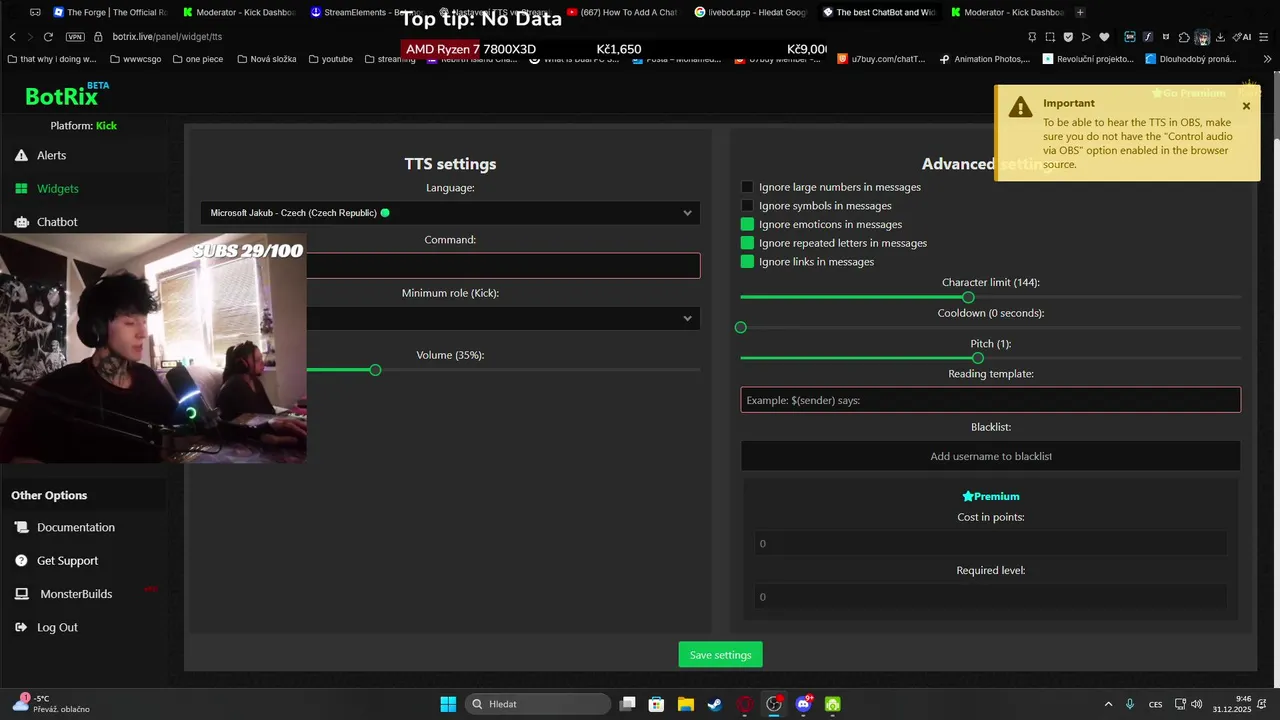Click the Log Out link

pyautogui.click(x=57, y=627)
